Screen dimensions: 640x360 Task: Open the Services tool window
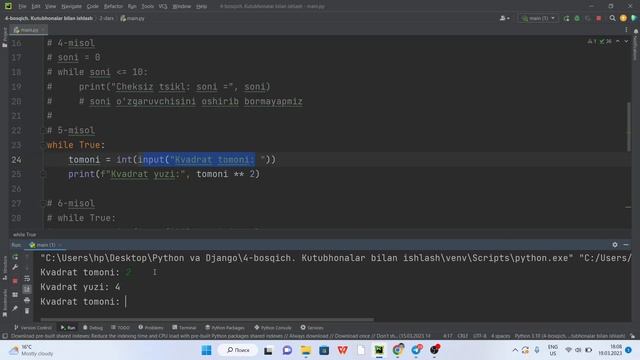[312, 328]
